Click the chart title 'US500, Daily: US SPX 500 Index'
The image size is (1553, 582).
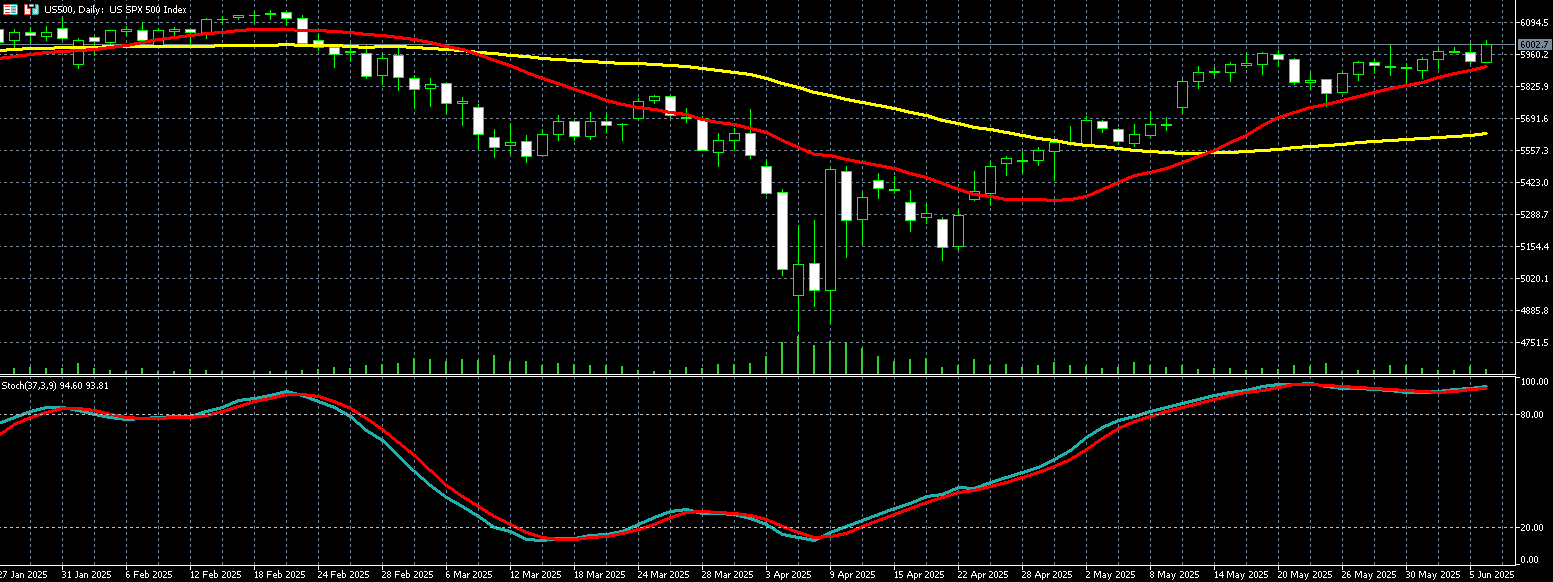(115, 9)
